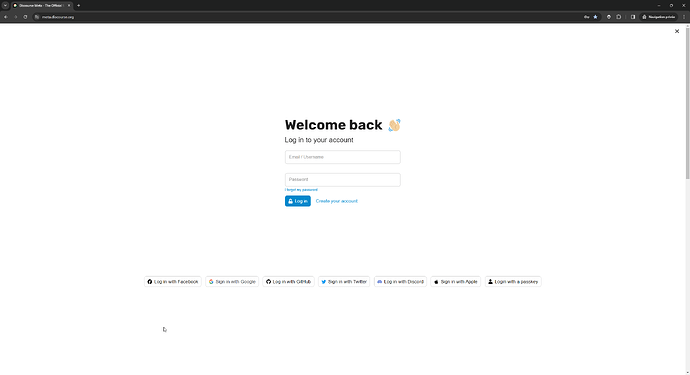Log in with Discord
This screenshot has width=690, height=375.
[x=400, y=282]
